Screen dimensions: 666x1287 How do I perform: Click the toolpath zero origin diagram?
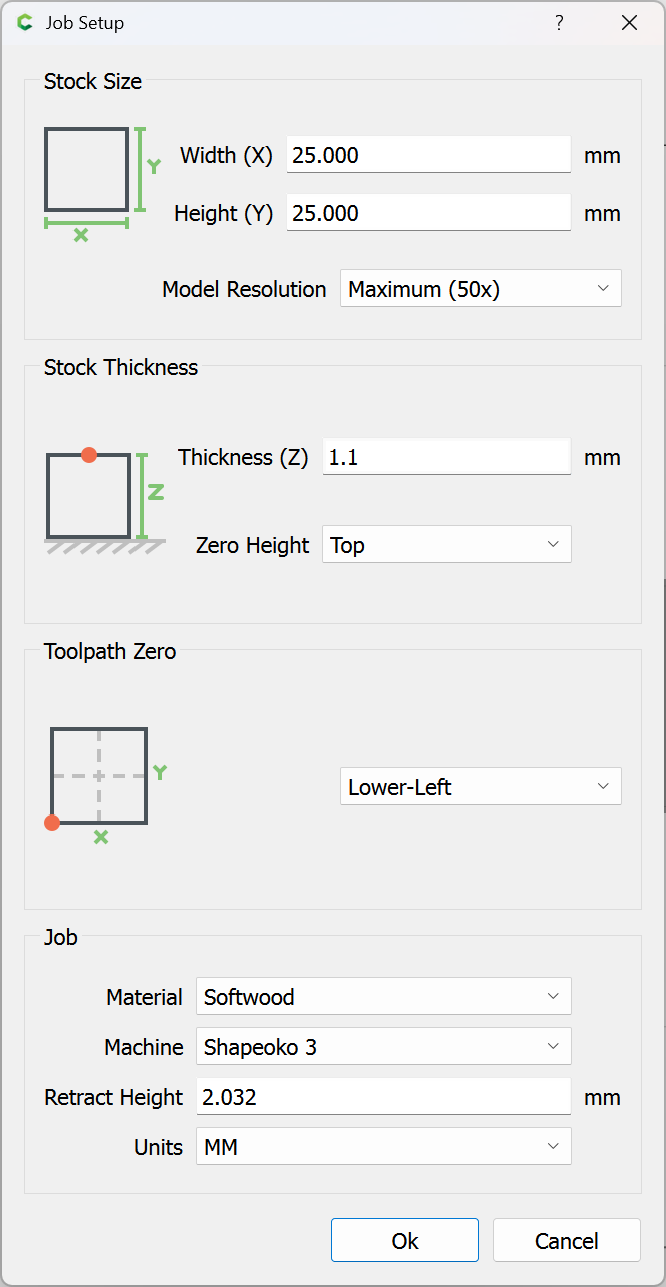click(99, 776)
